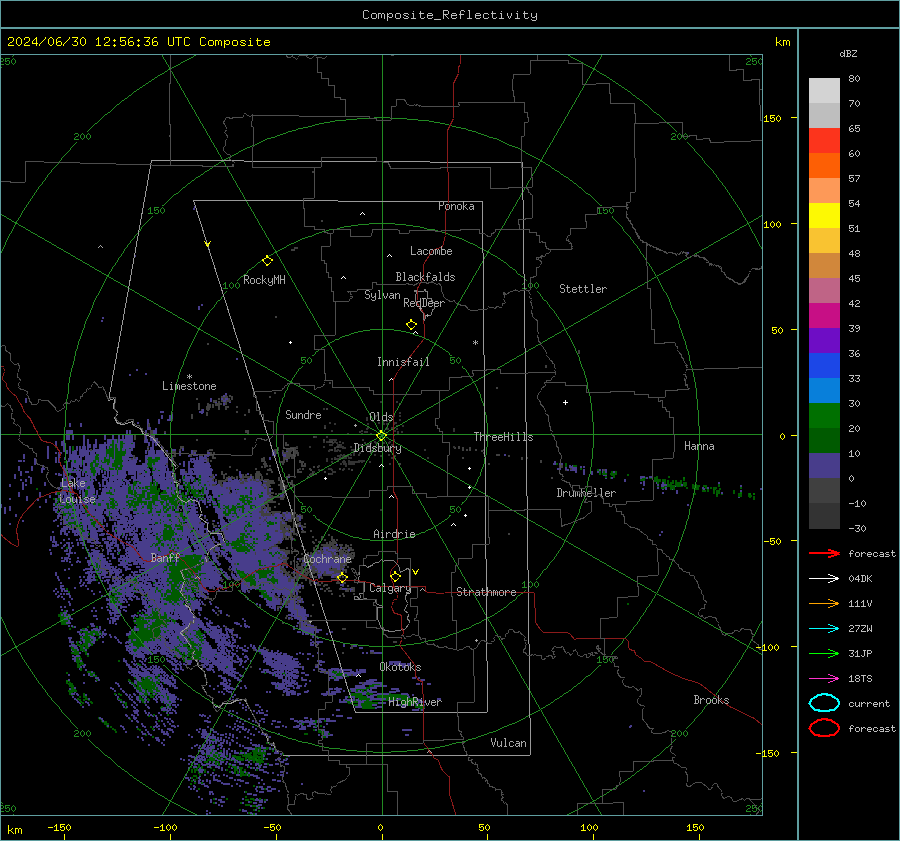Viewport: 900px width, 841px height.
Task: Click the 'Hanna' label
Action: (699, 446)
